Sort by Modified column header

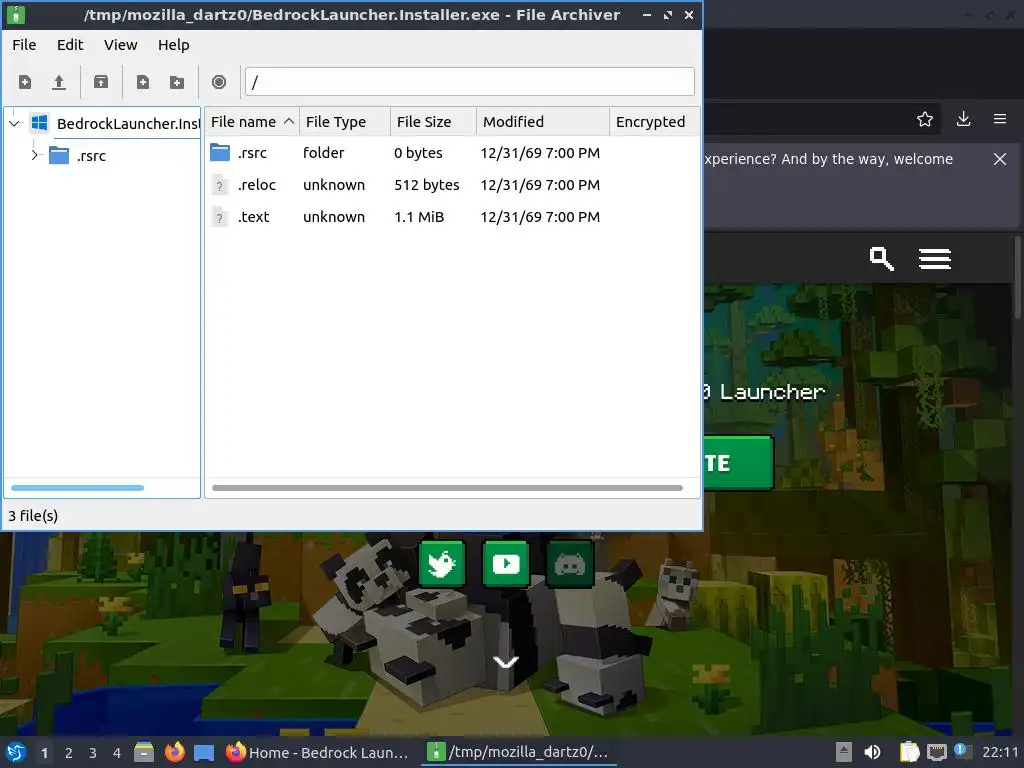tap(543, 122)
